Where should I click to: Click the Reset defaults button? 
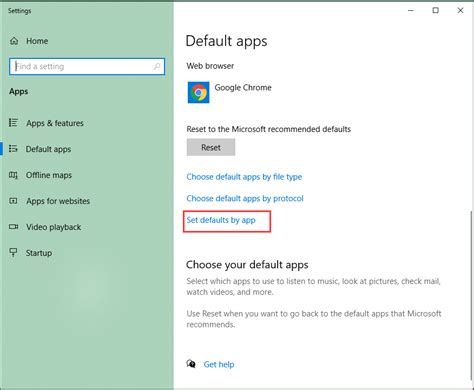tap(211, 147)
